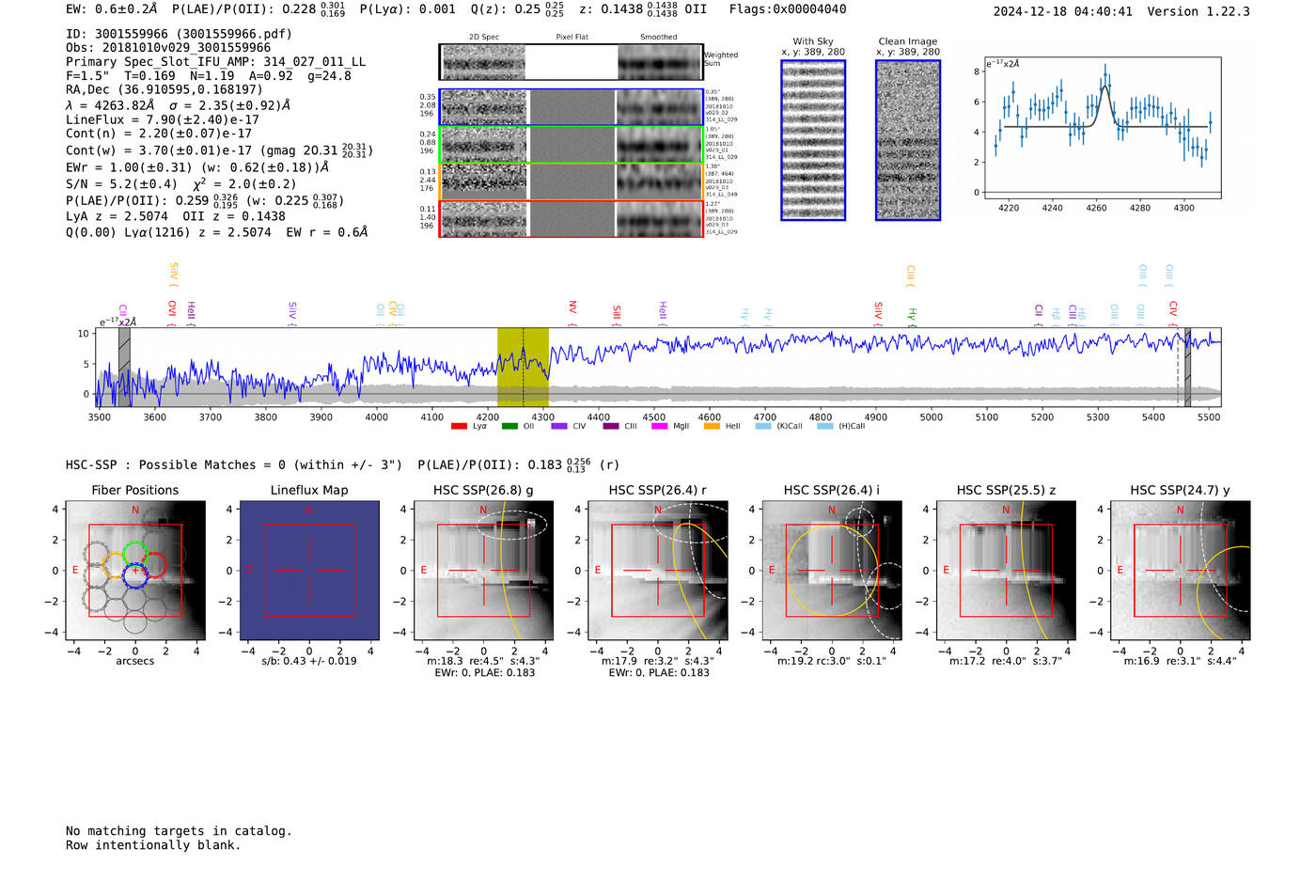The height and width of the screenshot is (896, 1316).
Task: Open the HSC SSP(24.7) y cutout
Action: click(x=1181, y=571)
